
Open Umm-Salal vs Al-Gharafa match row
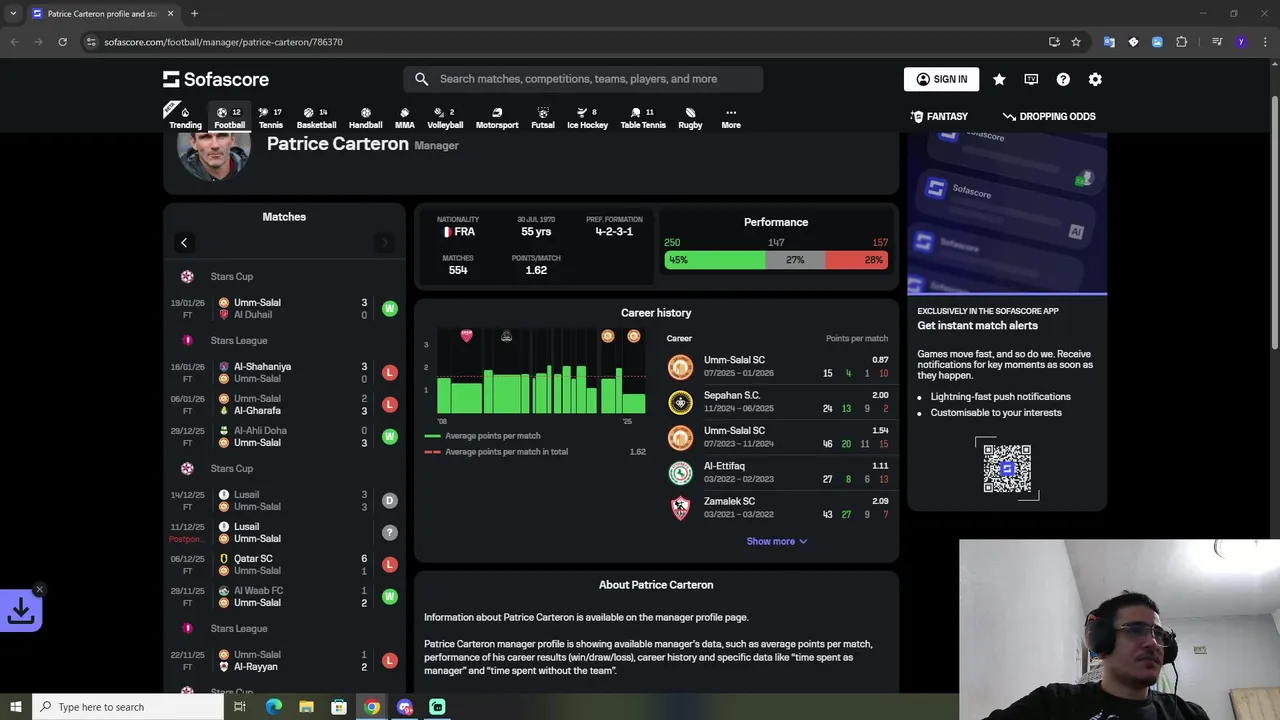[x=284, y=404]
